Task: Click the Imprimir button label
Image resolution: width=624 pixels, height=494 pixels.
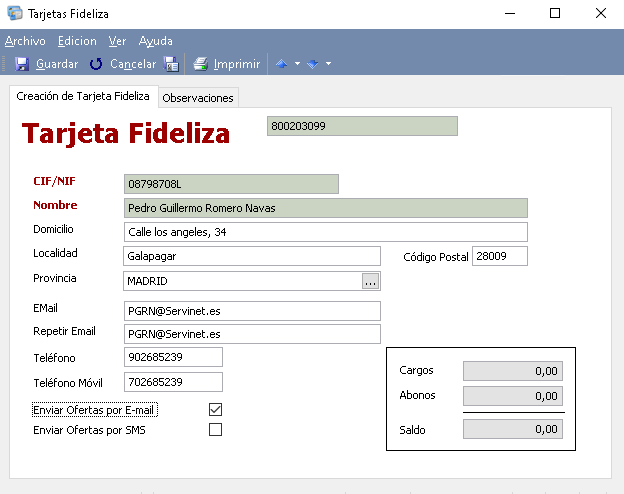Action: (x=237, y=64)
